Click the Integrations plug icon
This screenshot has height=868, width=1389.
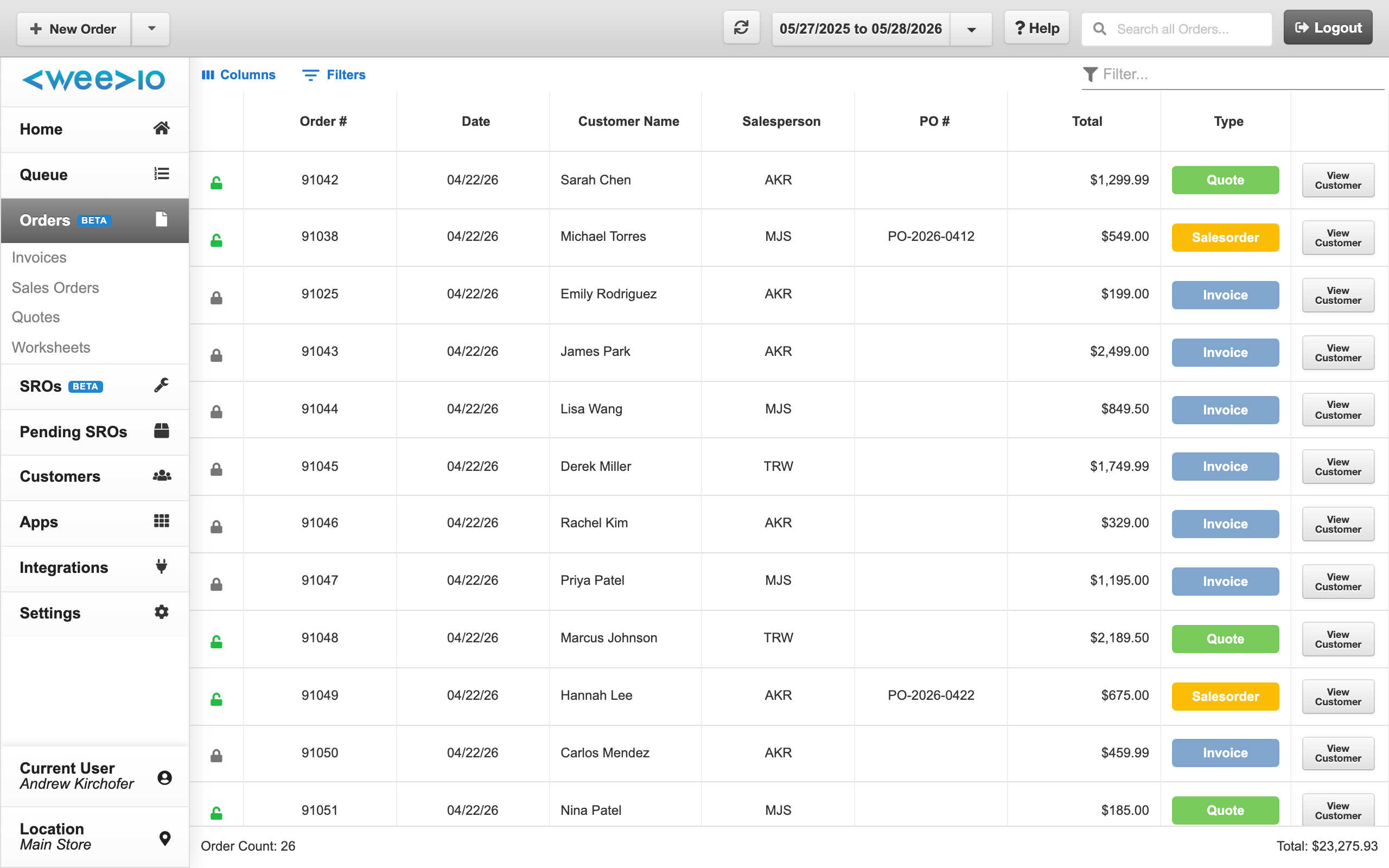coord(161,566)
